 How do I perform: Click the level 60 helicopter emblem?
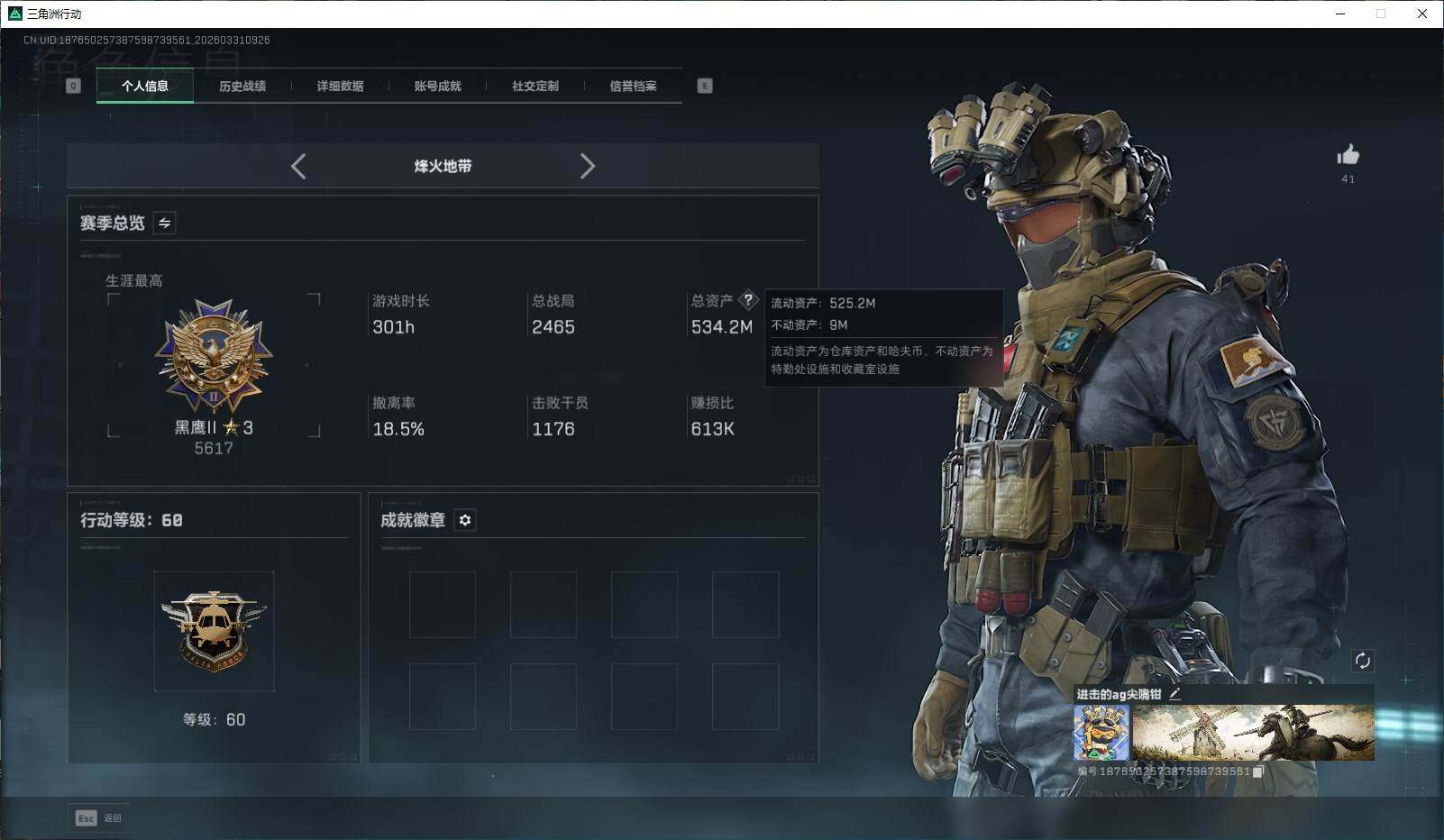214,631
